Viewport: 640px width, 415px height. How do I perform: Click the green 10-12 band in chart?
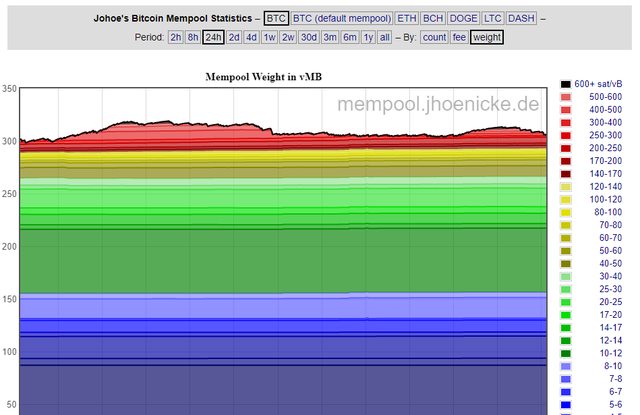(280, 260)
